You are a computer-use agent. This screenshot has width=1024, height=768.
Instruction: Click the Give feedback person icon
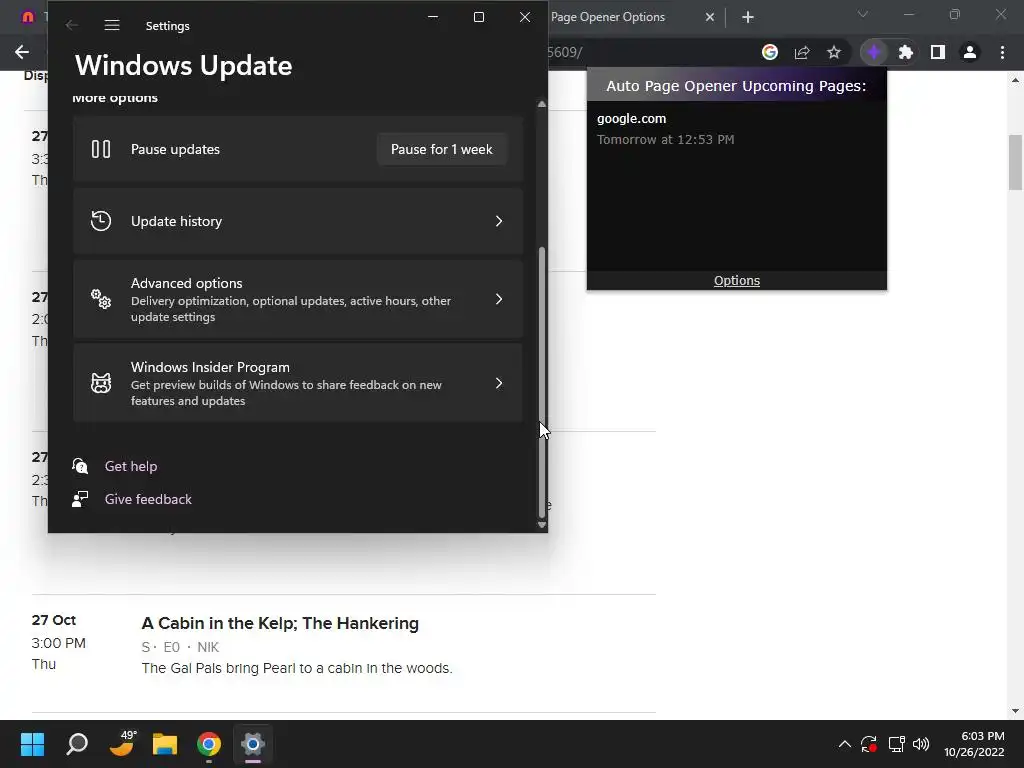click(80, 499)
